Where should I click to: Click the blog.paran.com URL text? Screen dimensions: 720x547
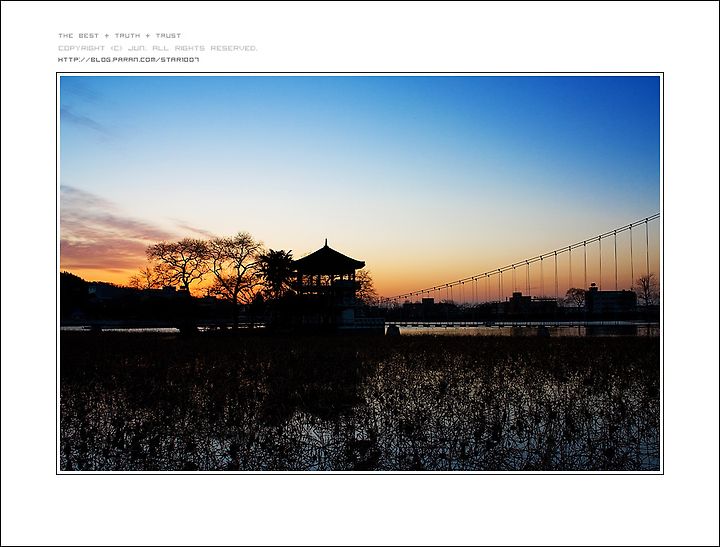click(x=129, y=60)
